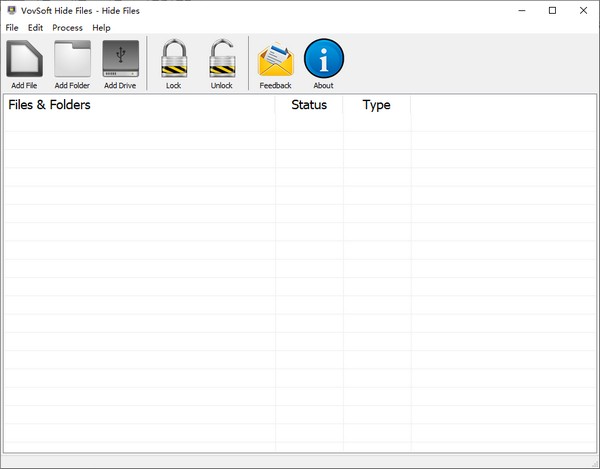Viewport: 600px width, 469px height.
Task: Click the Type column header
Action: tap(376, 105)
